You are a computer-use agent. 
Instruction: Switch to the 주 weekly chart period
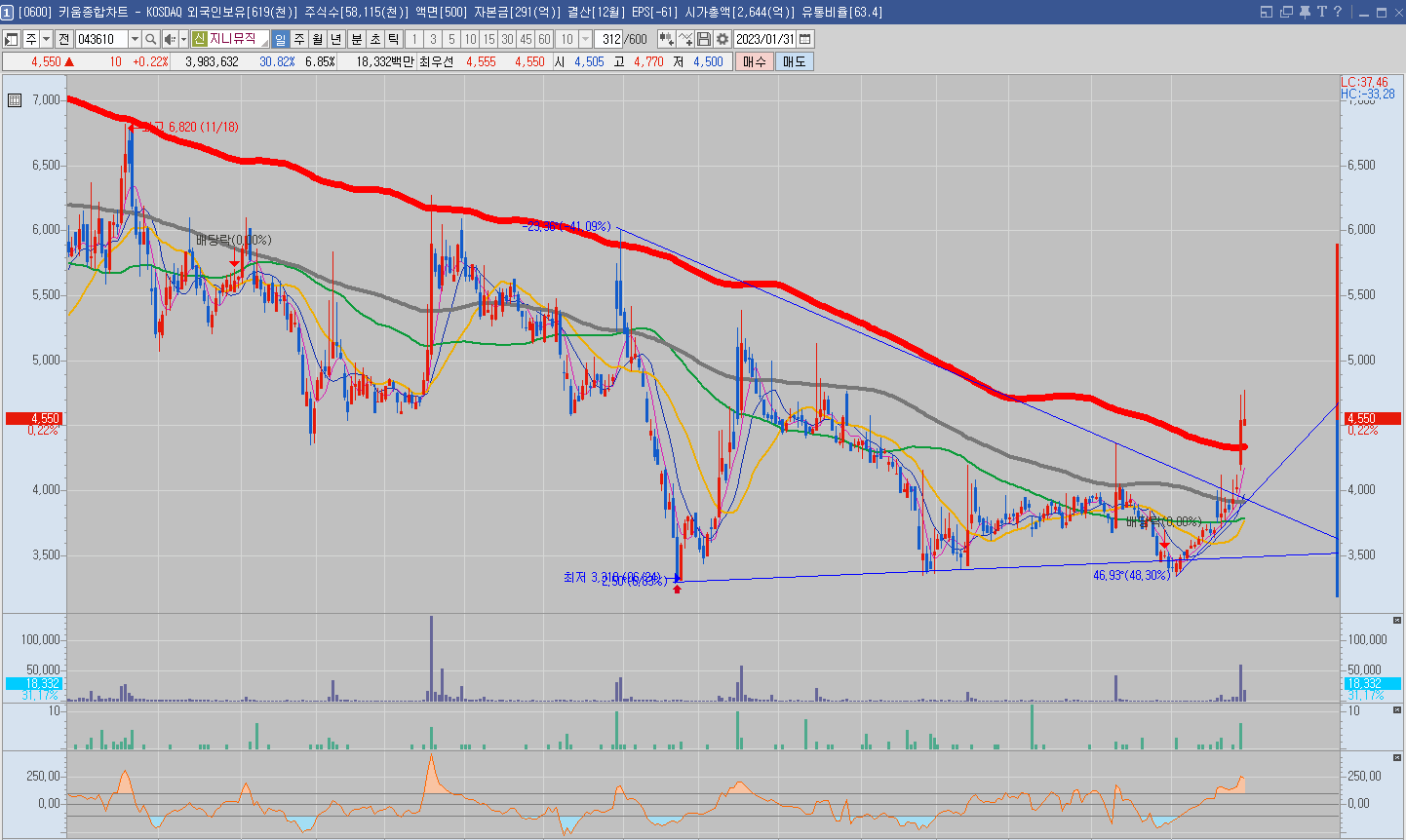pyautogui.click(x=299, y=39)
